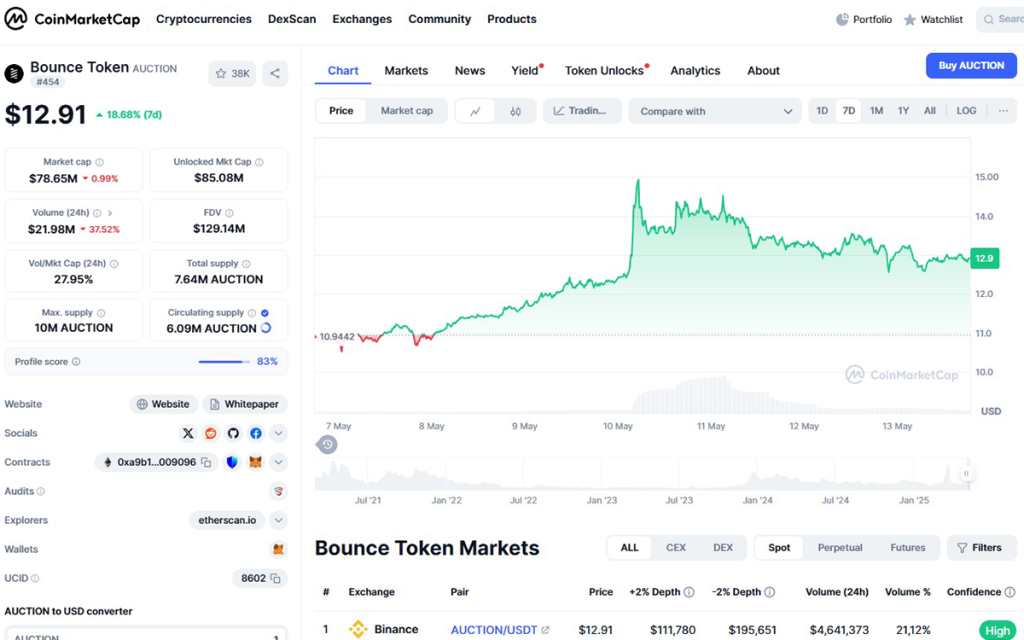
Task: Switch to Analytics tab
Action: point(695,71)
